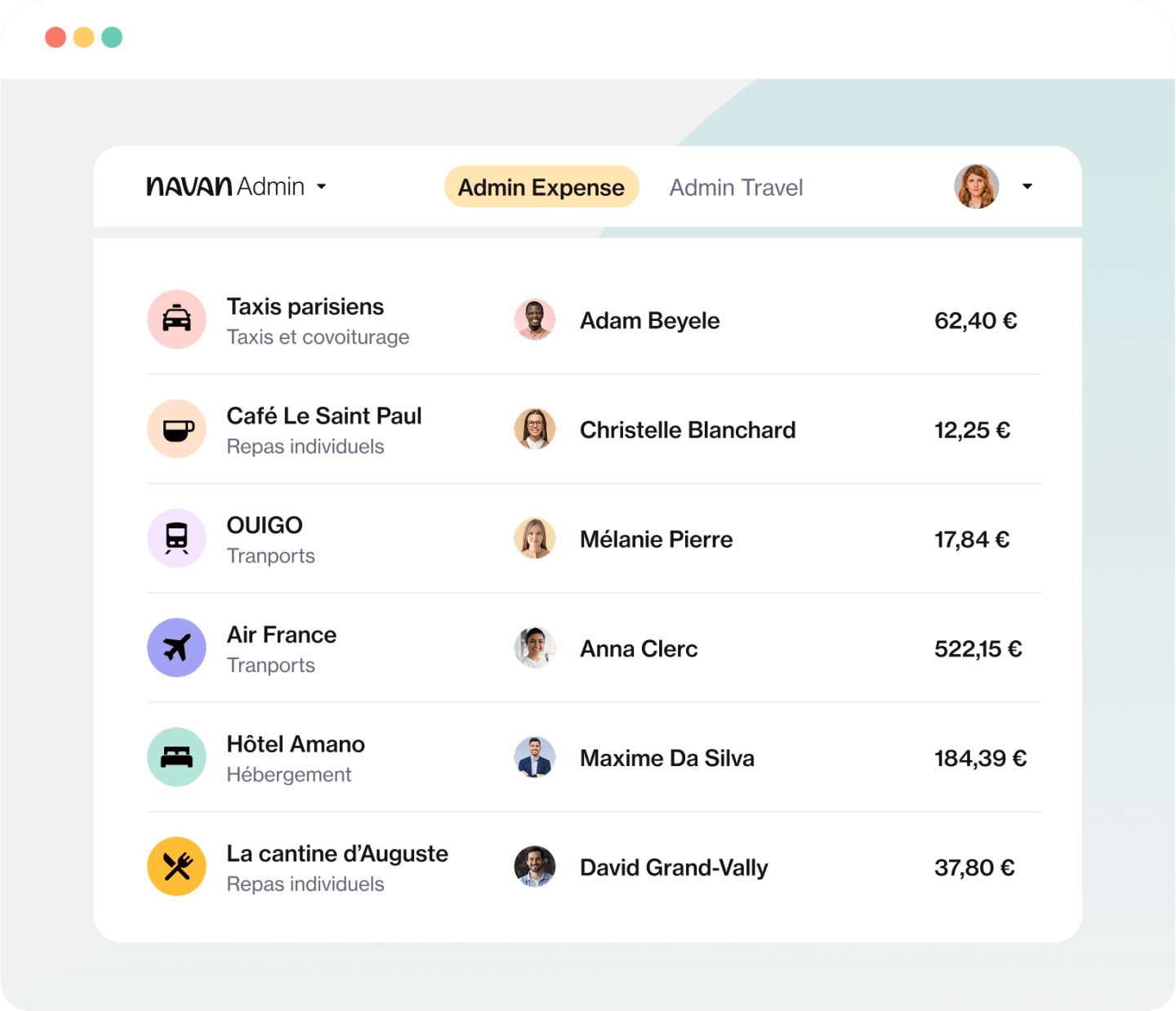Click the 184,39 € amount
The image size is (1176, 1011).
pos(981,759)
